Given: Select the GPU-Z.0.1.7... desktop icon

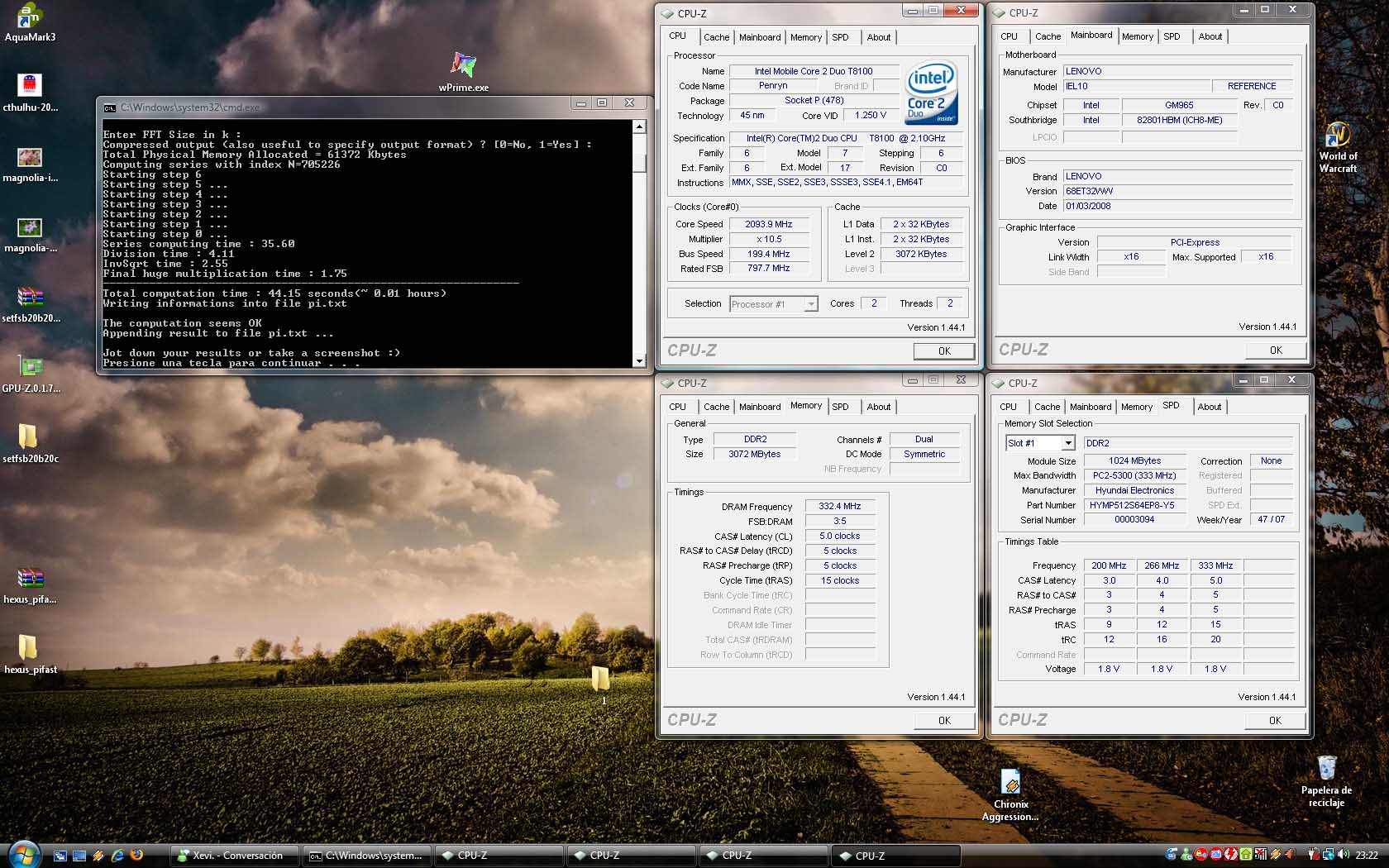Looking at the screenshot, I should point(31,374).
